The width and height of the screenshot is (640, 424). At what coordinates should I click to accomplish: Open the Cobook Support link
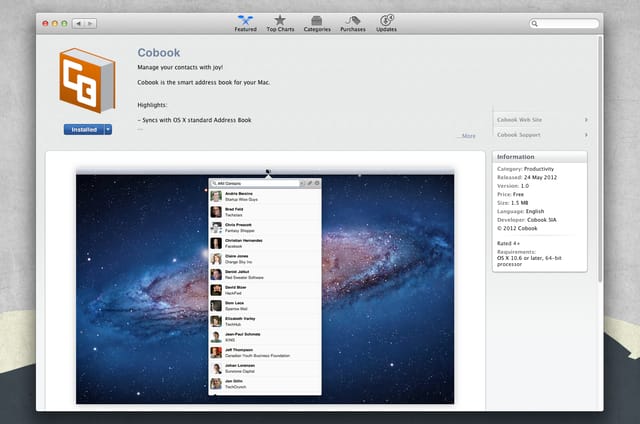(518, 135)
